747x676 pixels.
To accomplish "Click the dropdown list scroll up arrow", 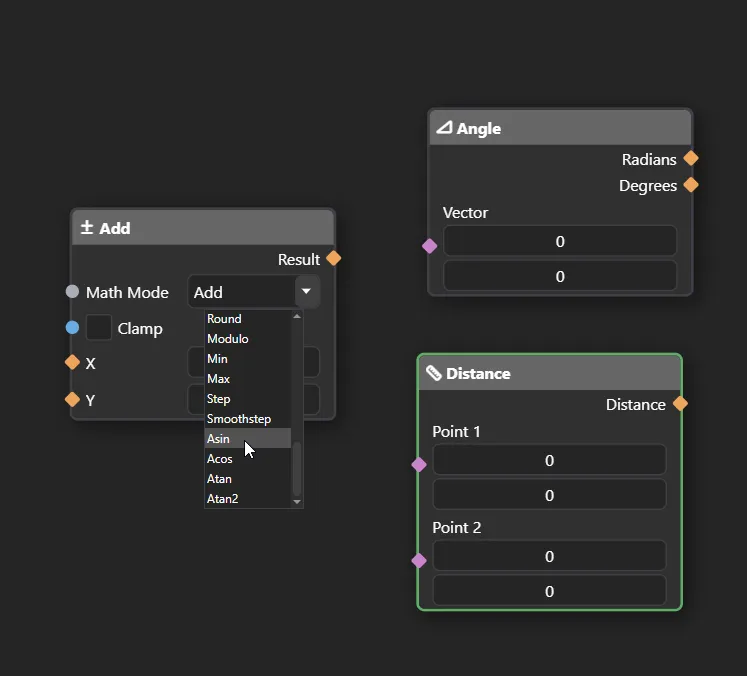I will click(297, 316).
